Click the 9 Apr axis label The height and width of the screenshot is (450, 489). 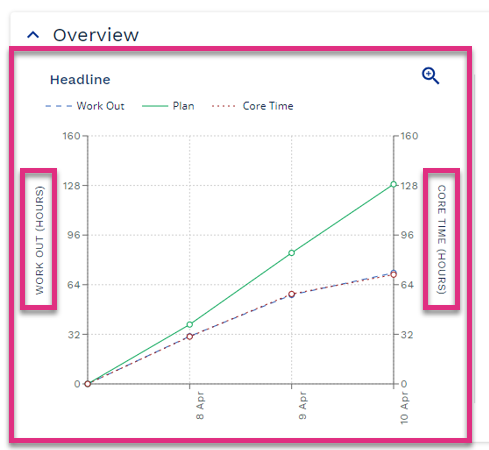click(x=302, y=405)
